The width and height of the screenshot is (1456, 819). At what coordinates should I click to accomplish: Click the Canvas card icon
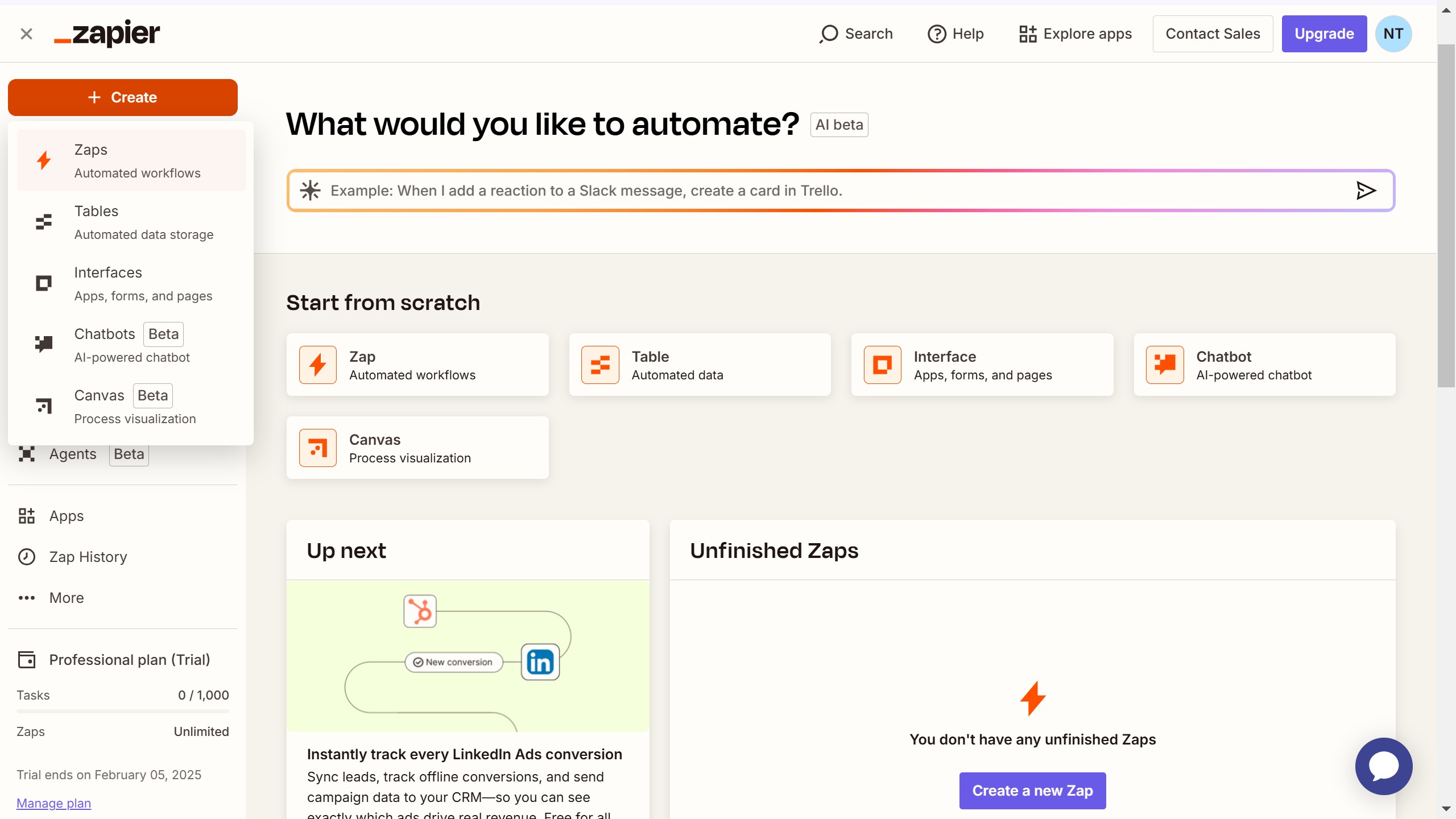click(318, 448)
